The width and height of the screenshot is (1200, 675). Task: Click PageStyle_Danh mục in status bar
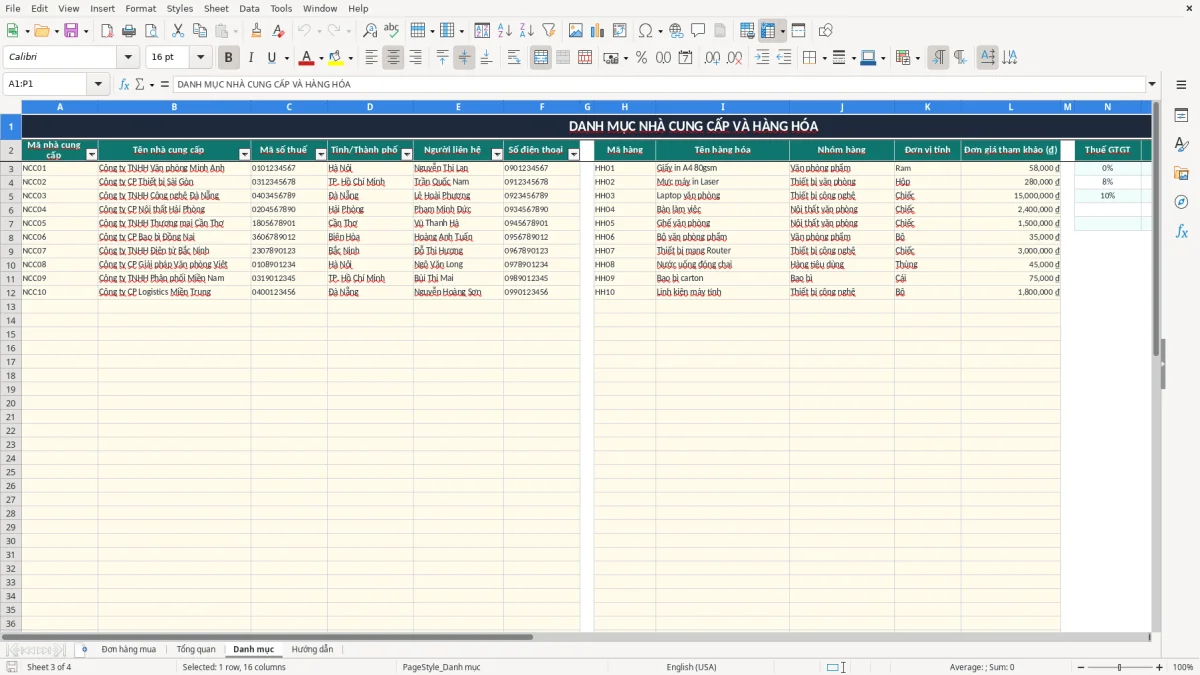click(x=441, y=667)
